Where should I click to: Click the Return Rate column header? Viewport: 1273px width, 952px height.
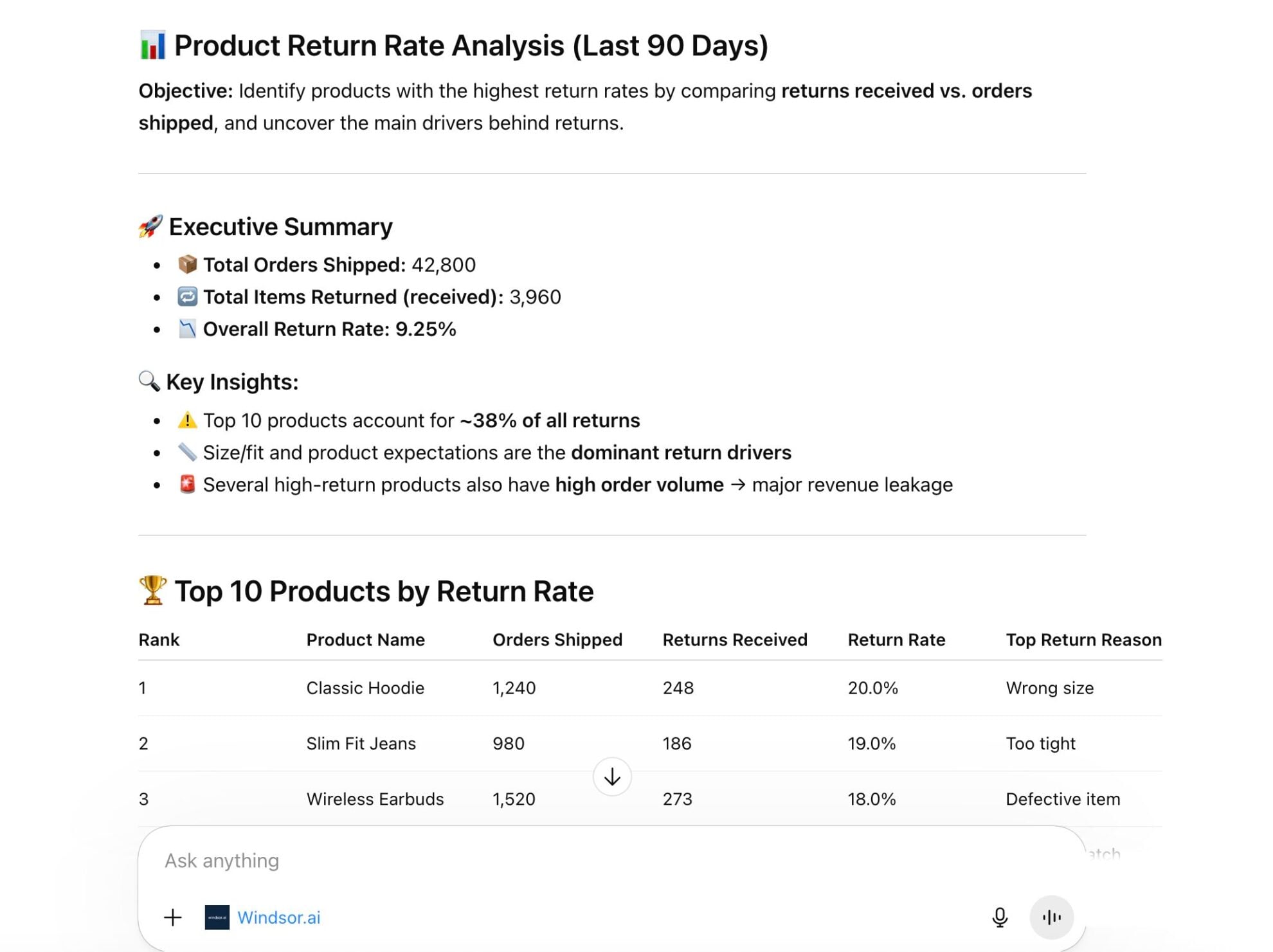click(896, 640)
